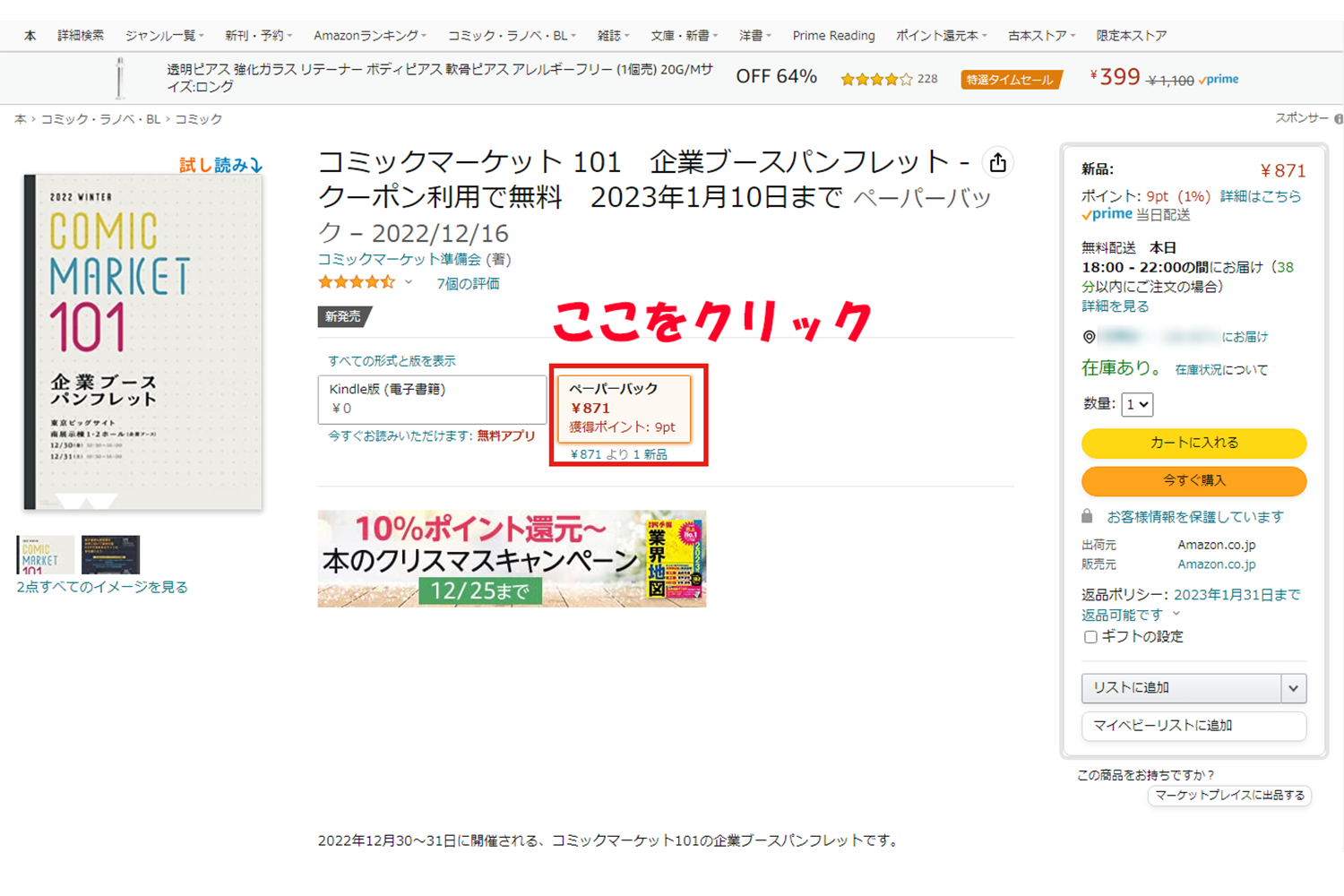Select the ペーパーバック format option
Screen dimensions: 1344x896
click(625, 409)
